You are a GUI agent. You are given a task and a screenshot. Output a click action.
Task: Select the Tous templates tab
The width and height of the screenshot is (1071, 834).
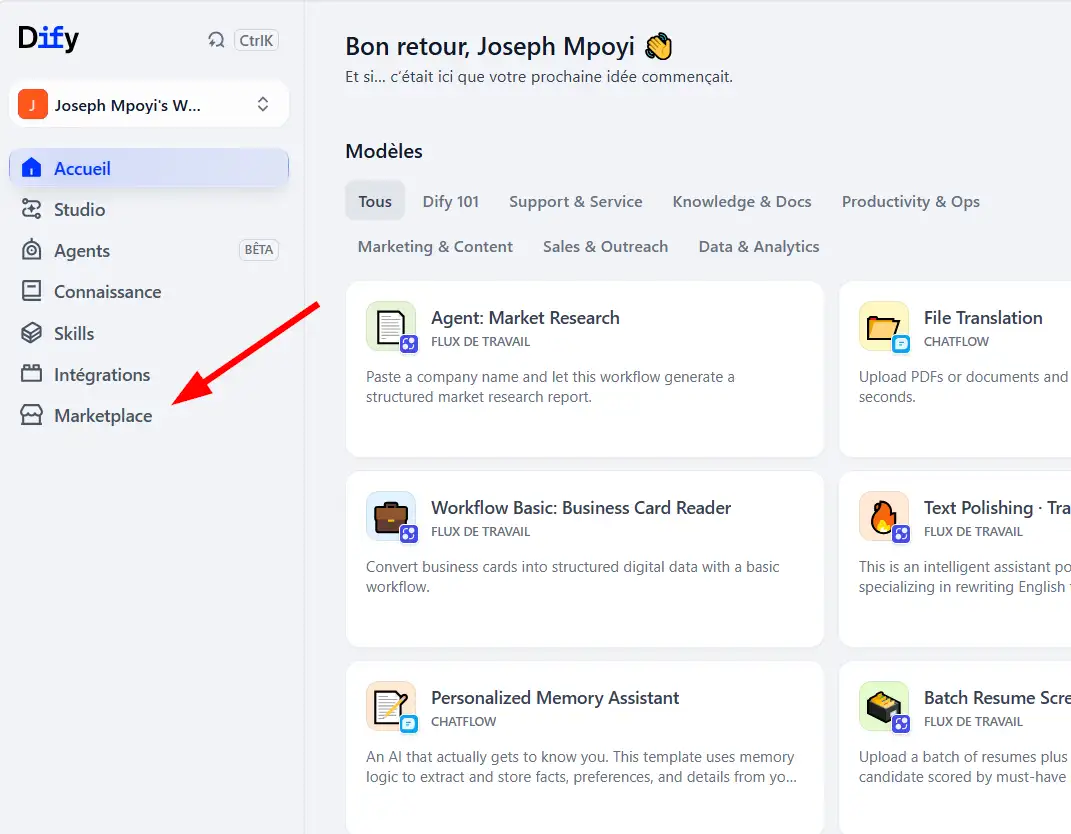coord(375,201)
